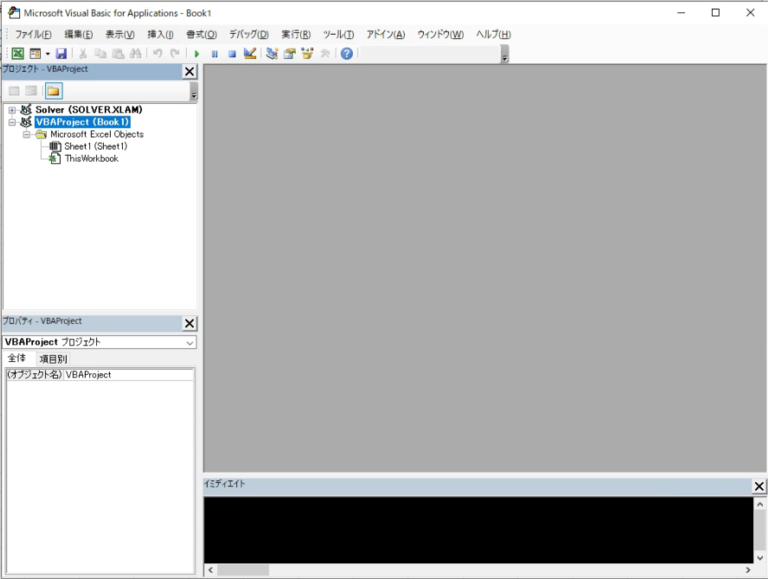The width and height of the screenshot is (768, 579).
Task: Click the Break pause icon
Action: coord(214,53)
